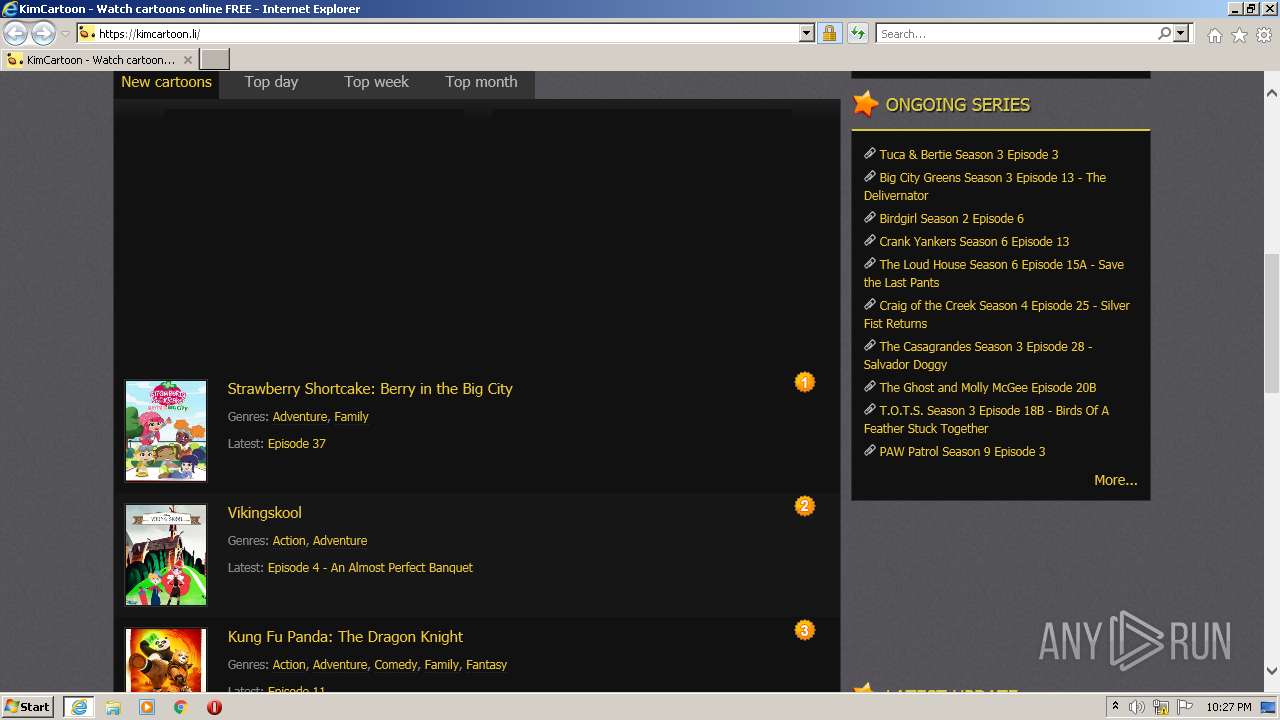Open the Strawberry Shortcake poster thumbnail
The height and width of the screenshot is (720, 1280).
click(x=166, y=431)
